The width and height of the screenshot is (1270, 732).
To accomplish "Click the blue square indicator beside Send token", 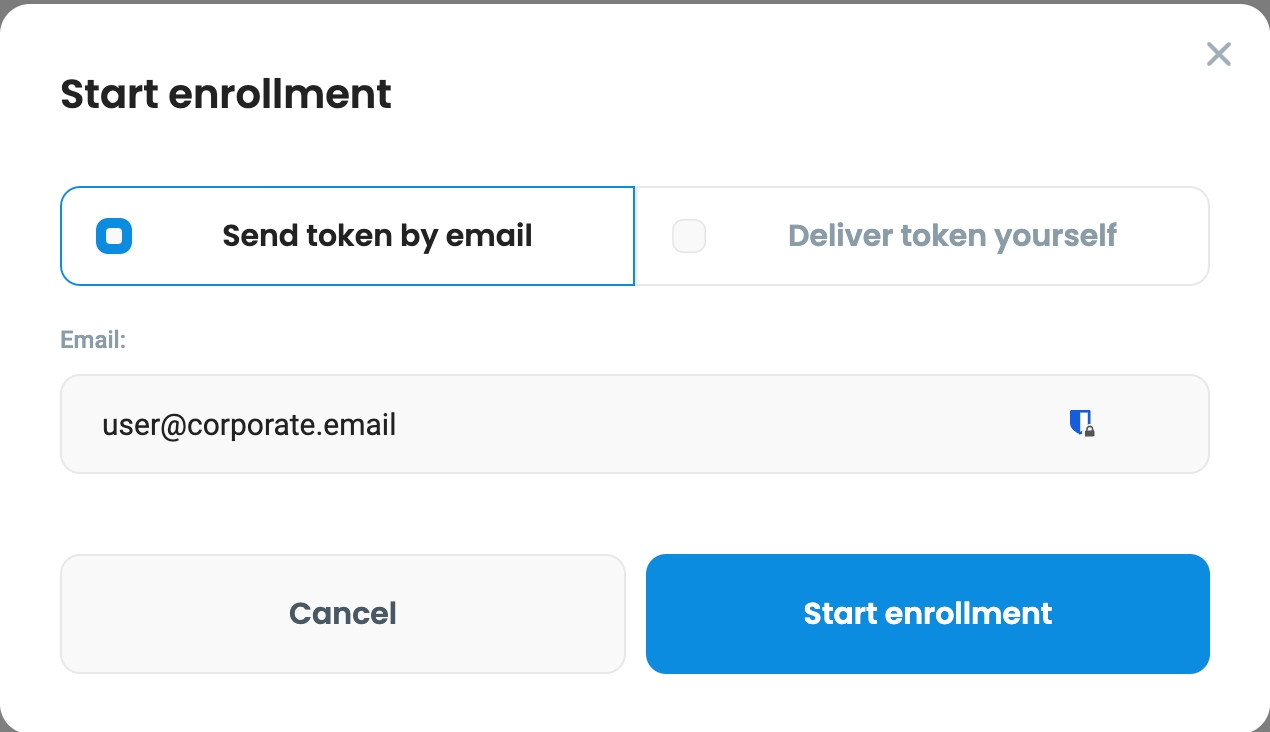I will coord(114,236).
